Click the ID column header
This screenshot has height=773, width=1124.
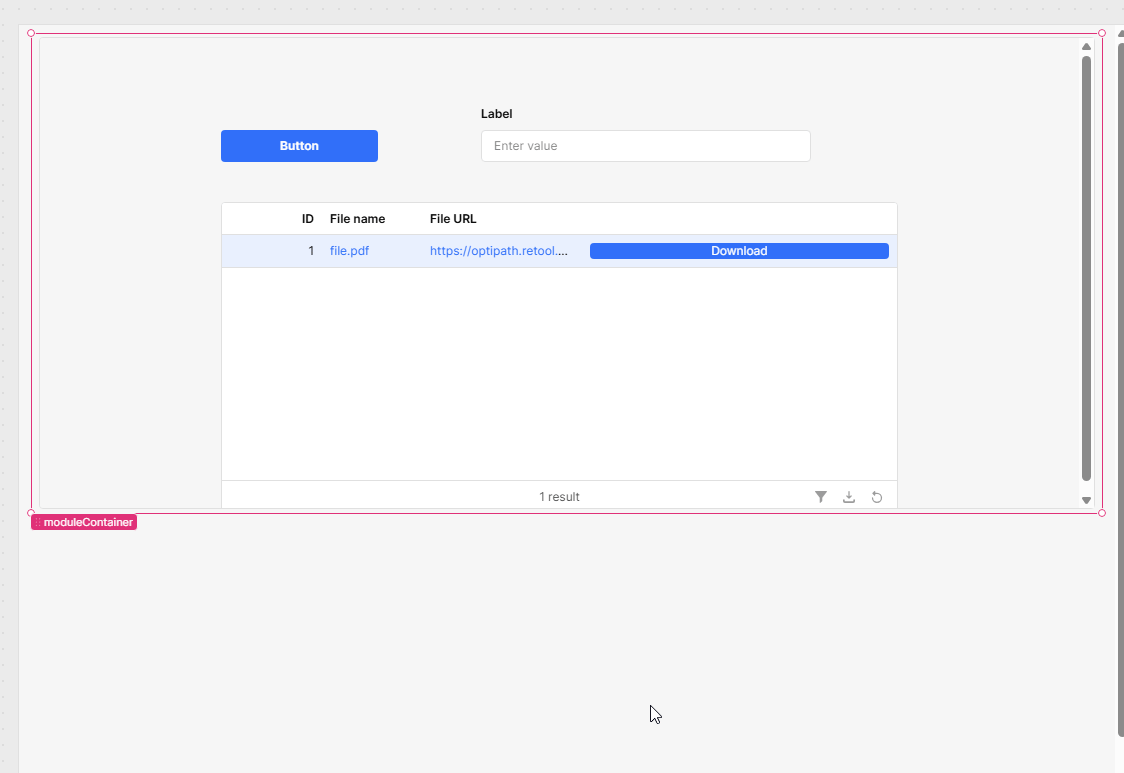(x=308, y=219)
